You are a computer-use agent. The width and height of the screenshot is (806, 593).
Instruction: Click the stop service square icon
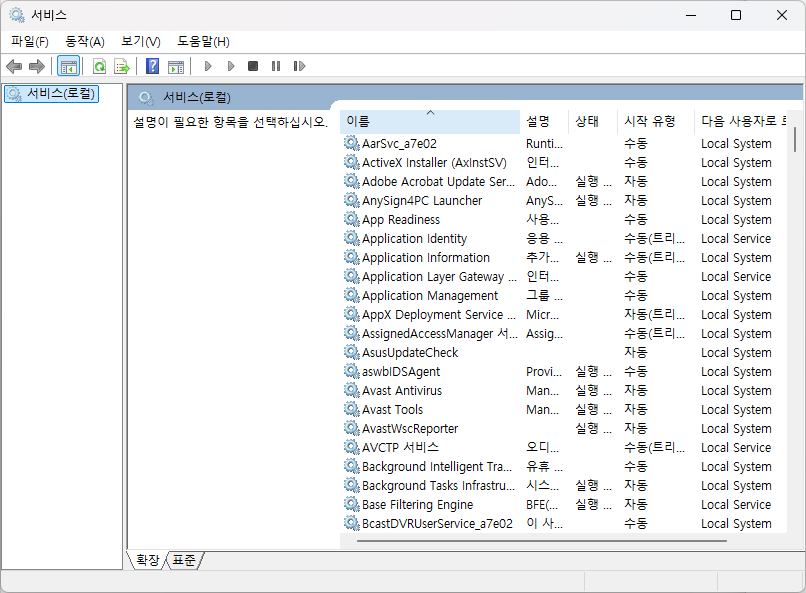(253, 66)
